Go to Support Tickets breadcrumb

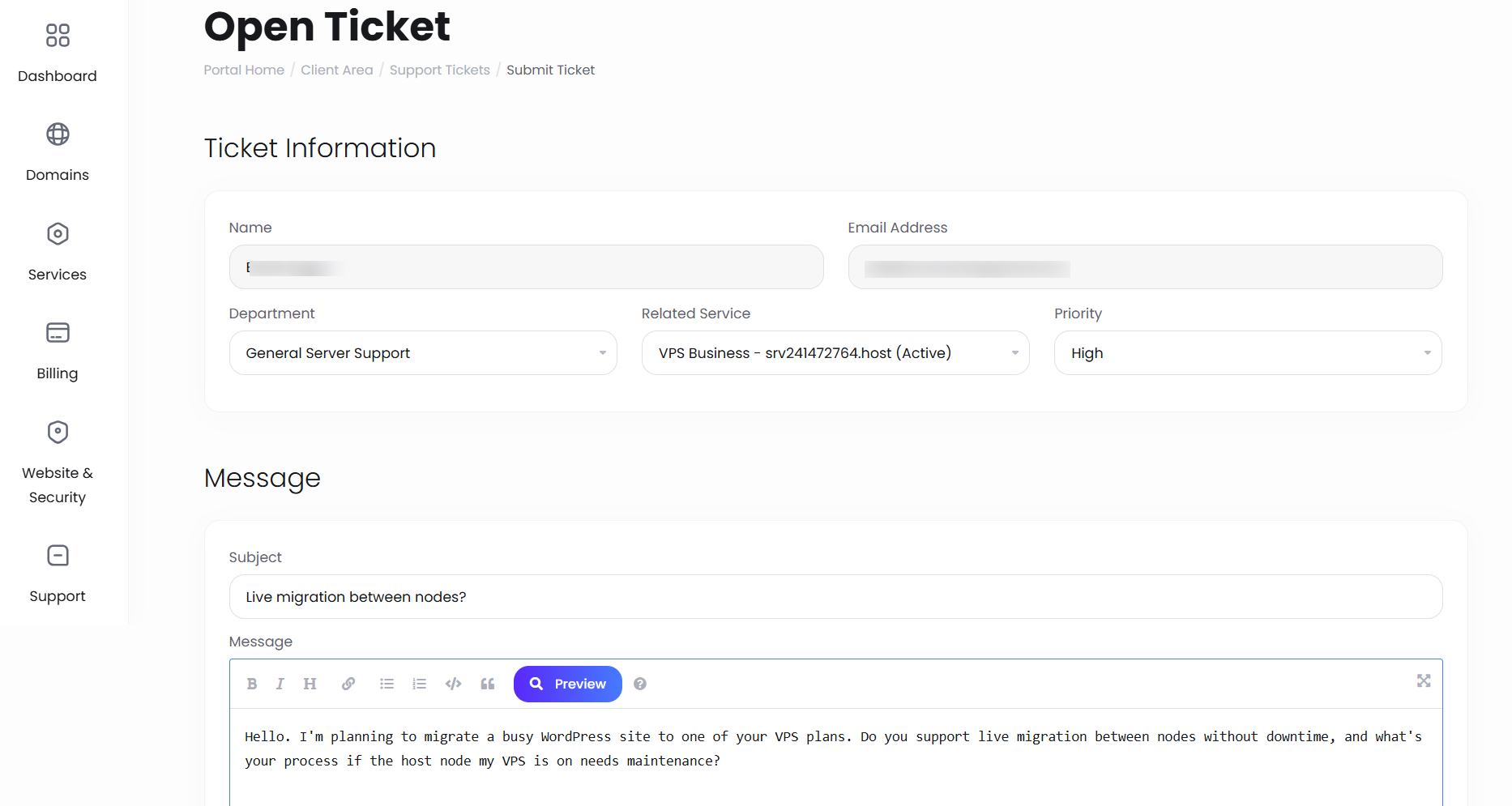pos(440,70)
